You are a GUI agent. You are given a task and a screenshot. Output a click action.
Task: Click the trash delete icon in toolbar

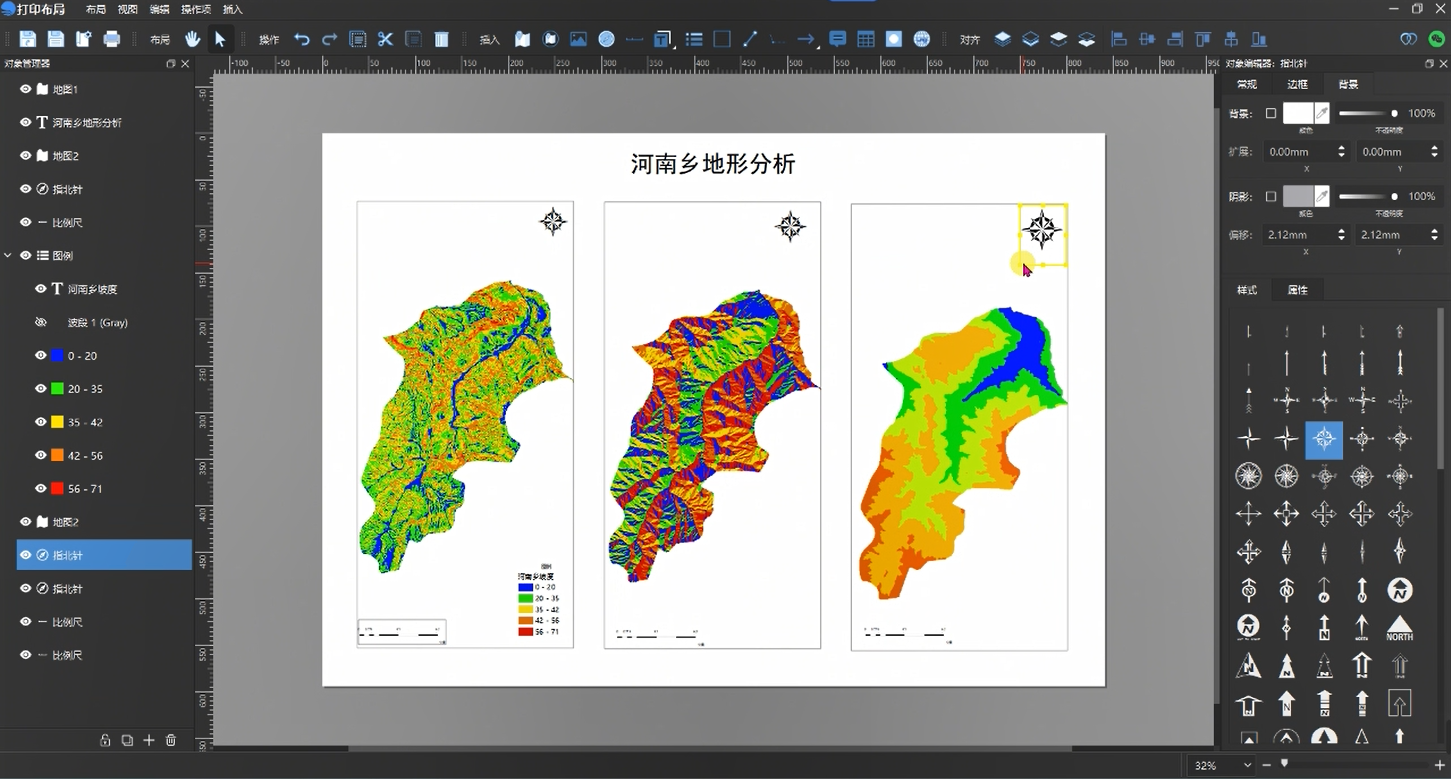point(441,39)
